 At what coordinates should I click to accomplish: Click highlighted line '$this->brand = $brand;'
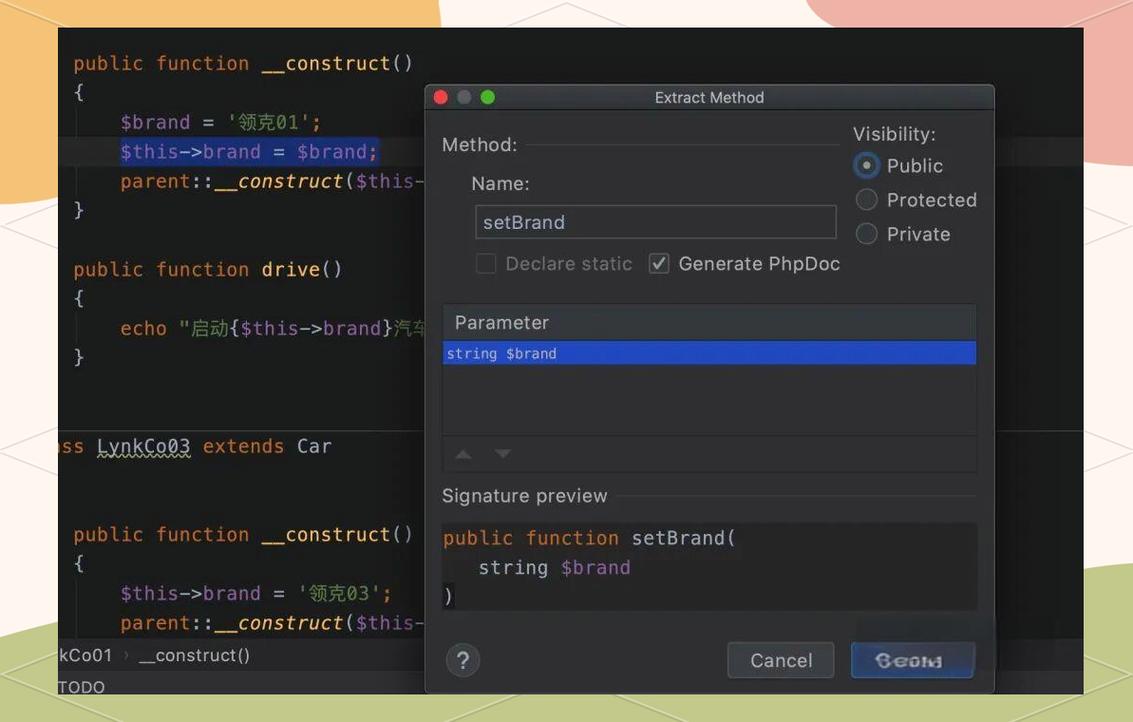click(249, 152)
